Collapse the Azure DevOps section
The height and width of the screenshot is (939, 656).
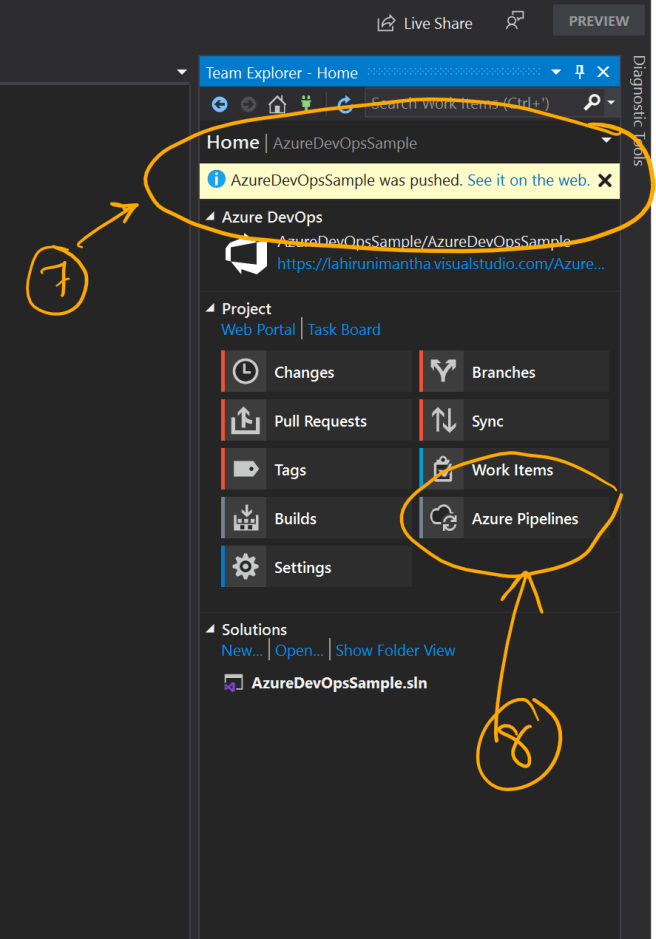(x=210, y=217)
